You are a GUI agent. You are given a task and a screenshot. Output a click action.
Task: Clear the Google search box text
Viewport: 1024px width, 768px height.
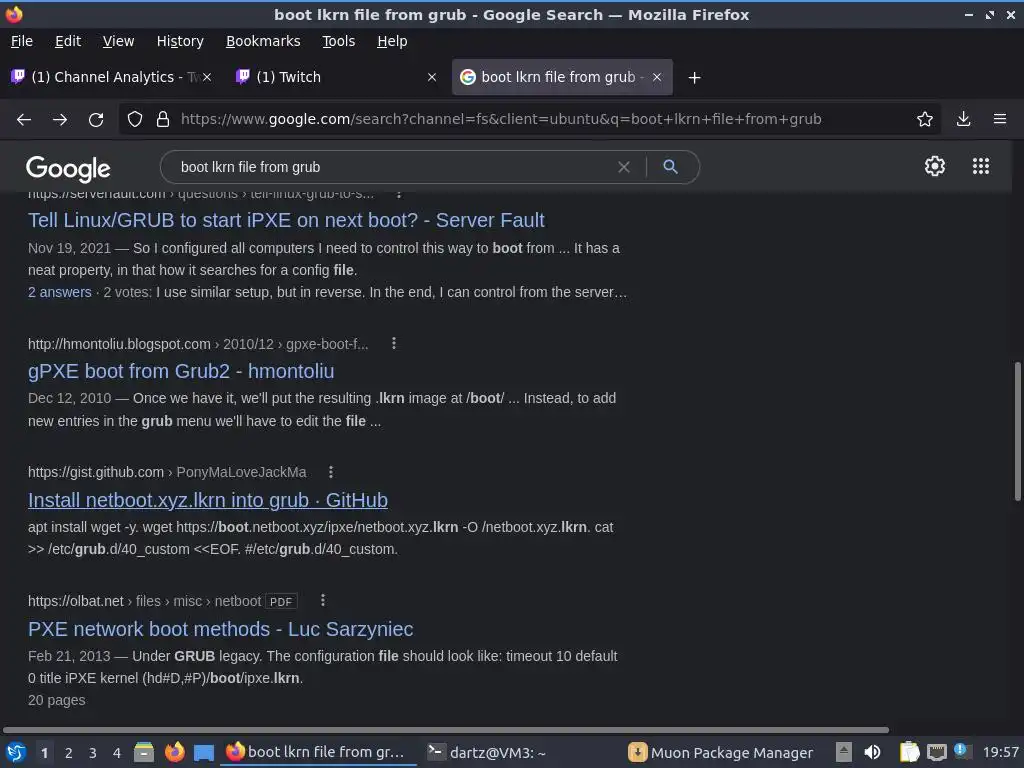pos(624,167)
